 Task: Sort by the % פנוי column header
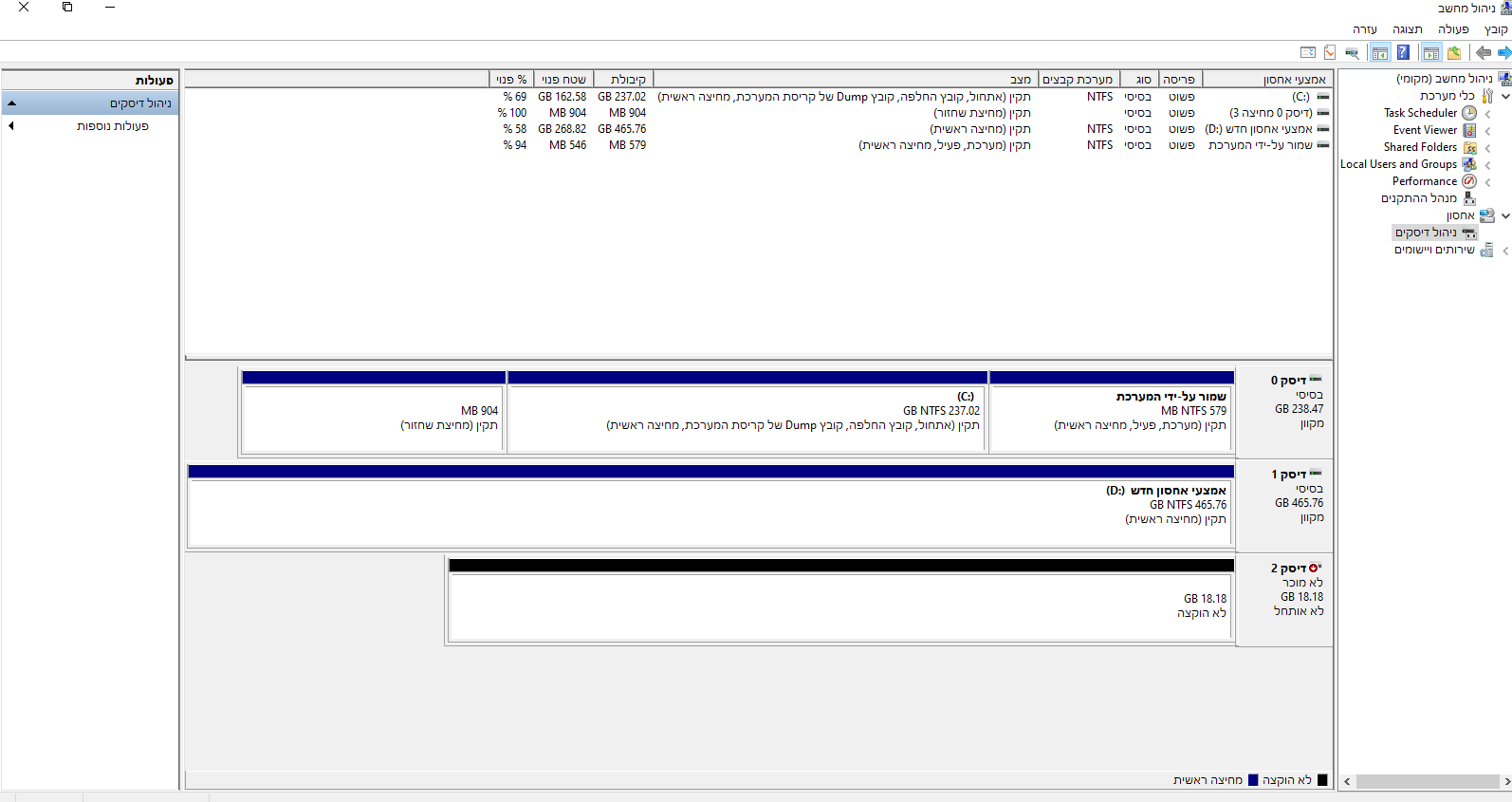tap(512, 80)
